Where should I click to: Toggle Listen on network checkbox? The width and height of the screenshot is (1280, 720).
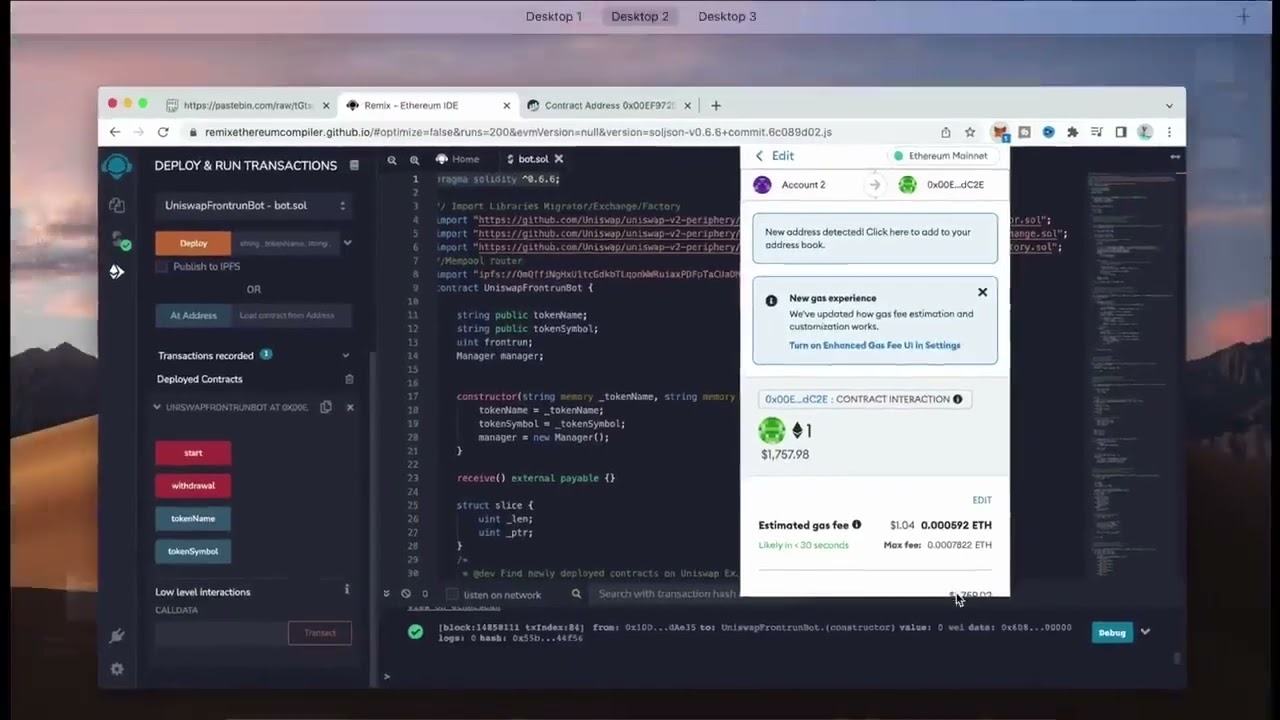click(452, 594)
